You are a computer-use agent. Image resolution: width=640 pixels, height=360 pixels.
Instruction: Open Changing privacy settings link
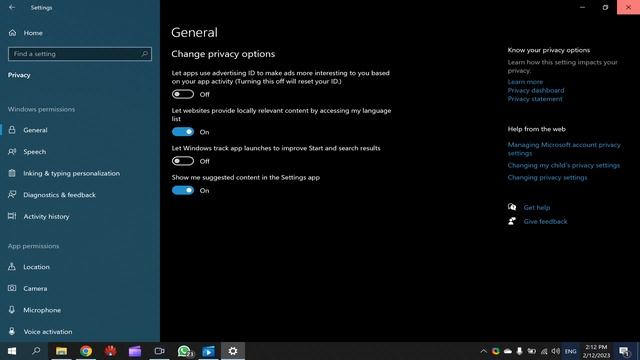coord(547,178)
